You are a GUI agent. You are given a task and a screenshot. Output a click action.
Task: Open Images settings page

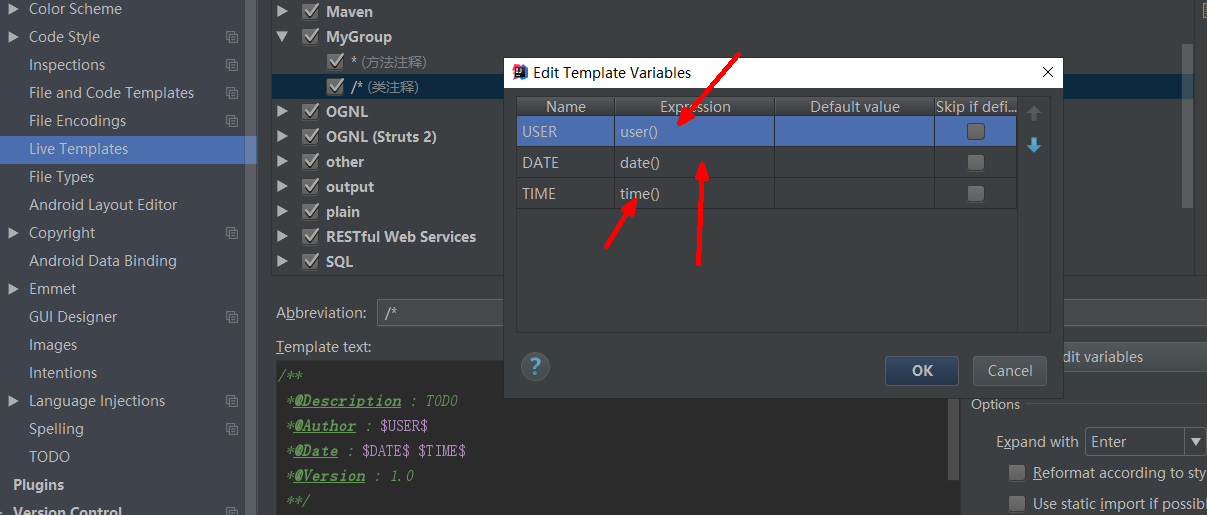click(x=53, y=345)
